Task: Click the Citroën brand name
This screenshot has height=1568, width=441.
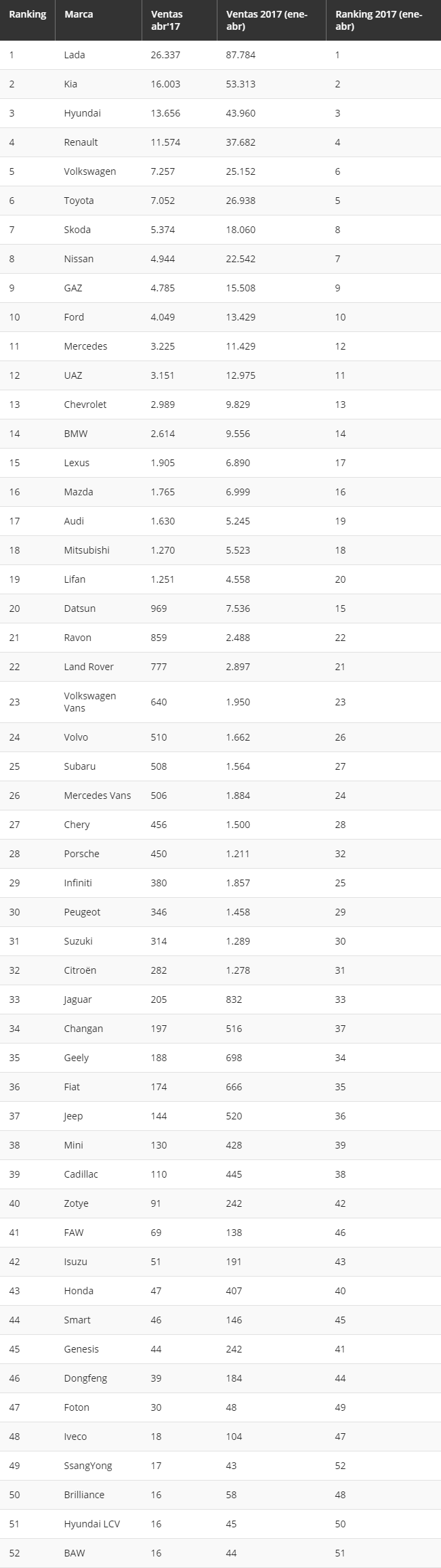Action: 80,970
